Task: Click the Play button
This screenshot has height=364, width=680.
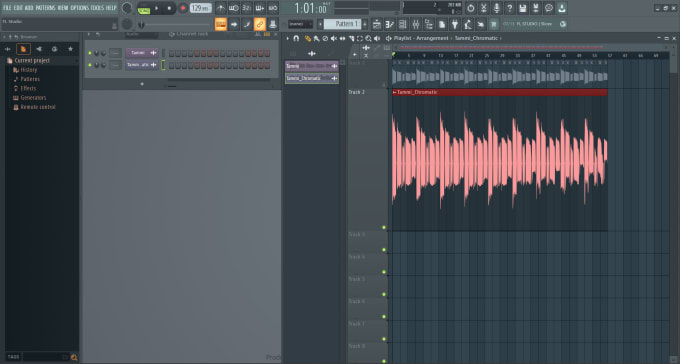Action: (157, 8)
